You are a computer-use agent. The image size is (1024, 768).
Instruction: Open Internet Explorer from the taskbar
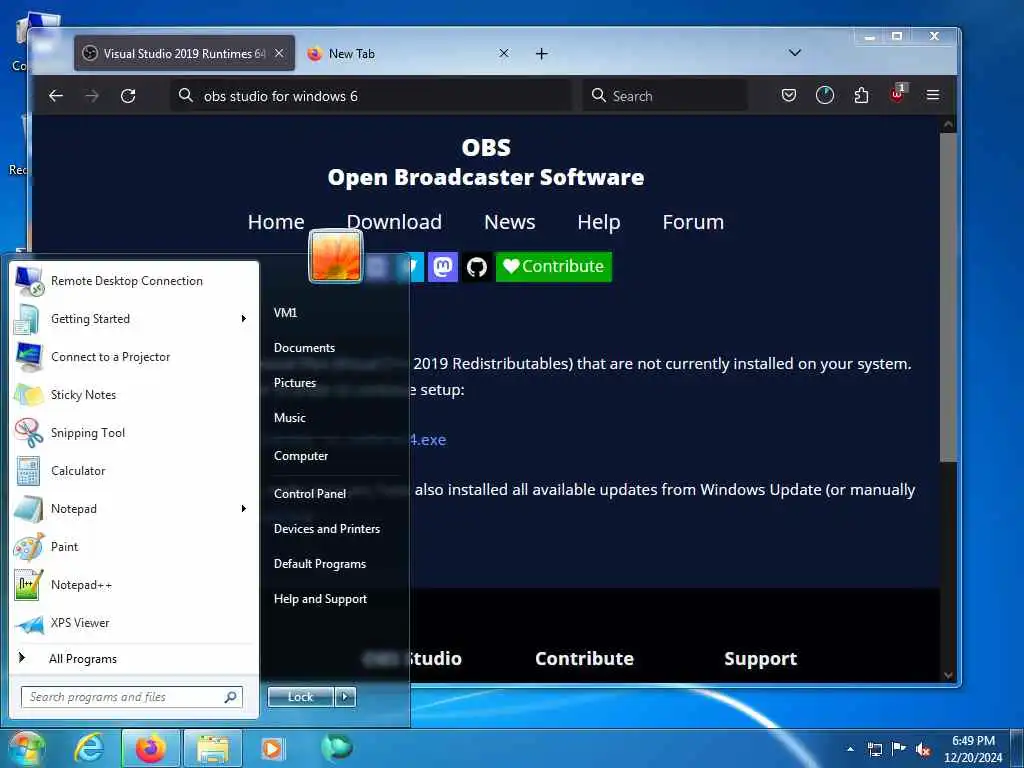[89, 748]
